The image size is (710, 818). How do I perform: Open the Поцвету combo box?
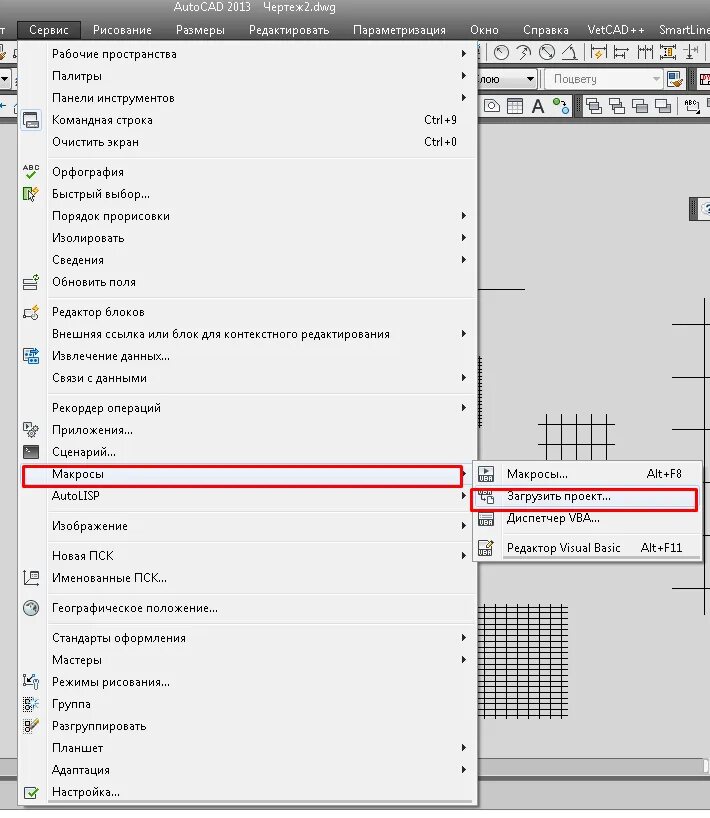(604, 79)
